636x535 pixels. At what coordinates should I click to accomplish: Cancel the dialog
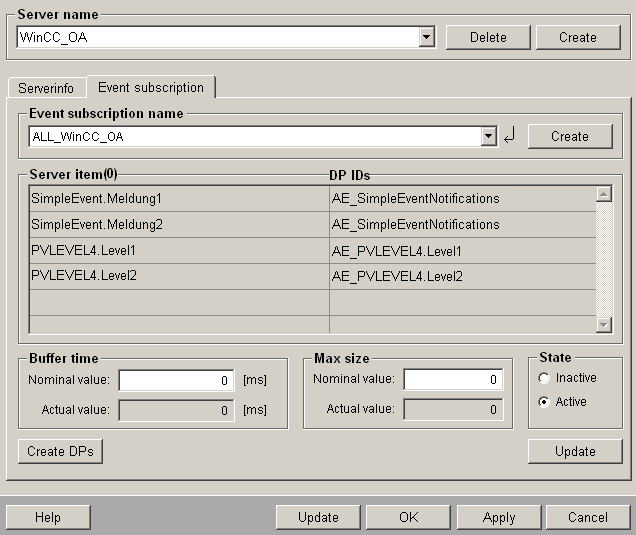tap(587, 517)
